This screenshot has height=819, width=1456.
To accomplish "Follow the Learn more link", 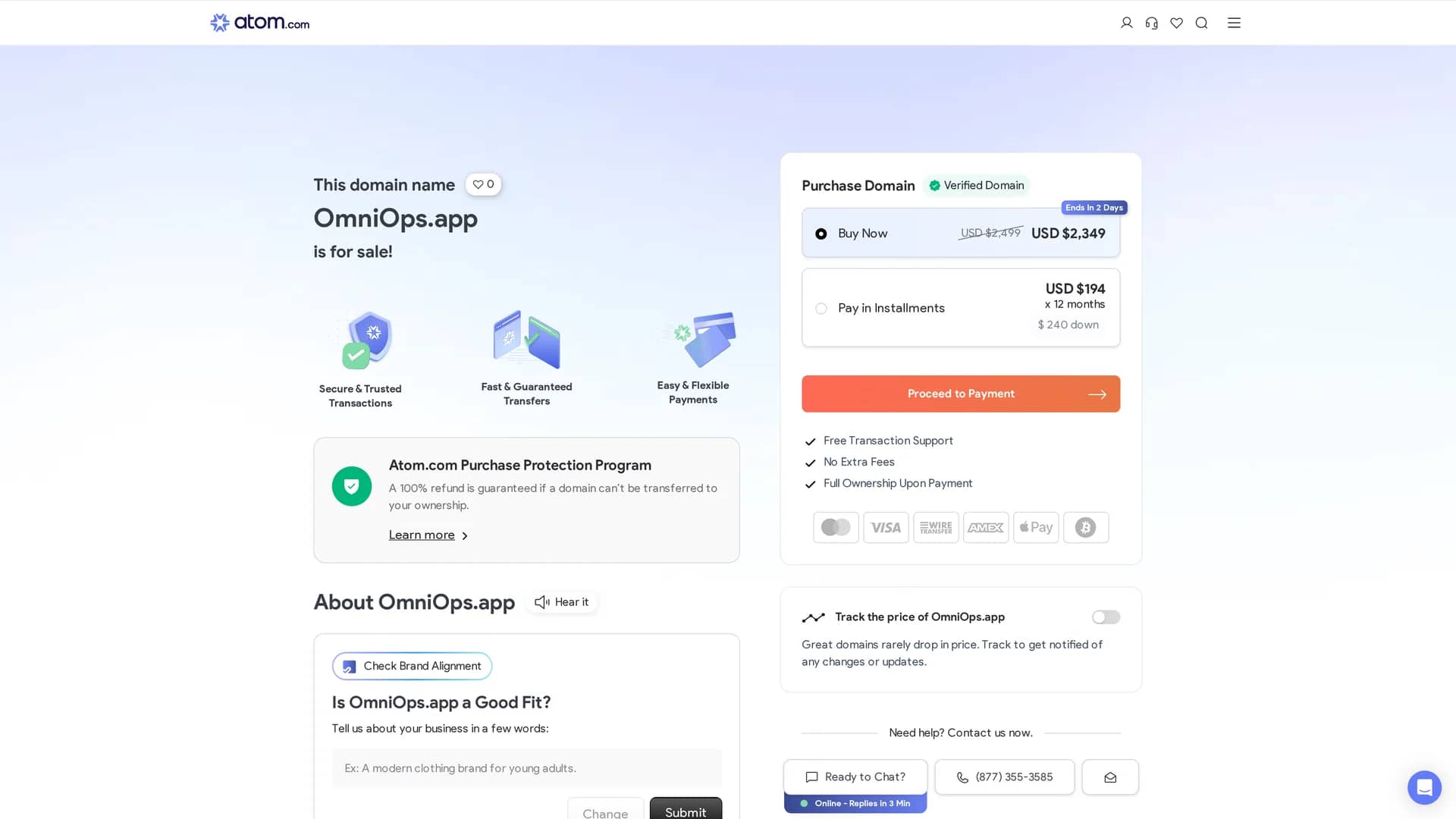I will pyautogui.click(x=428, y=535).
